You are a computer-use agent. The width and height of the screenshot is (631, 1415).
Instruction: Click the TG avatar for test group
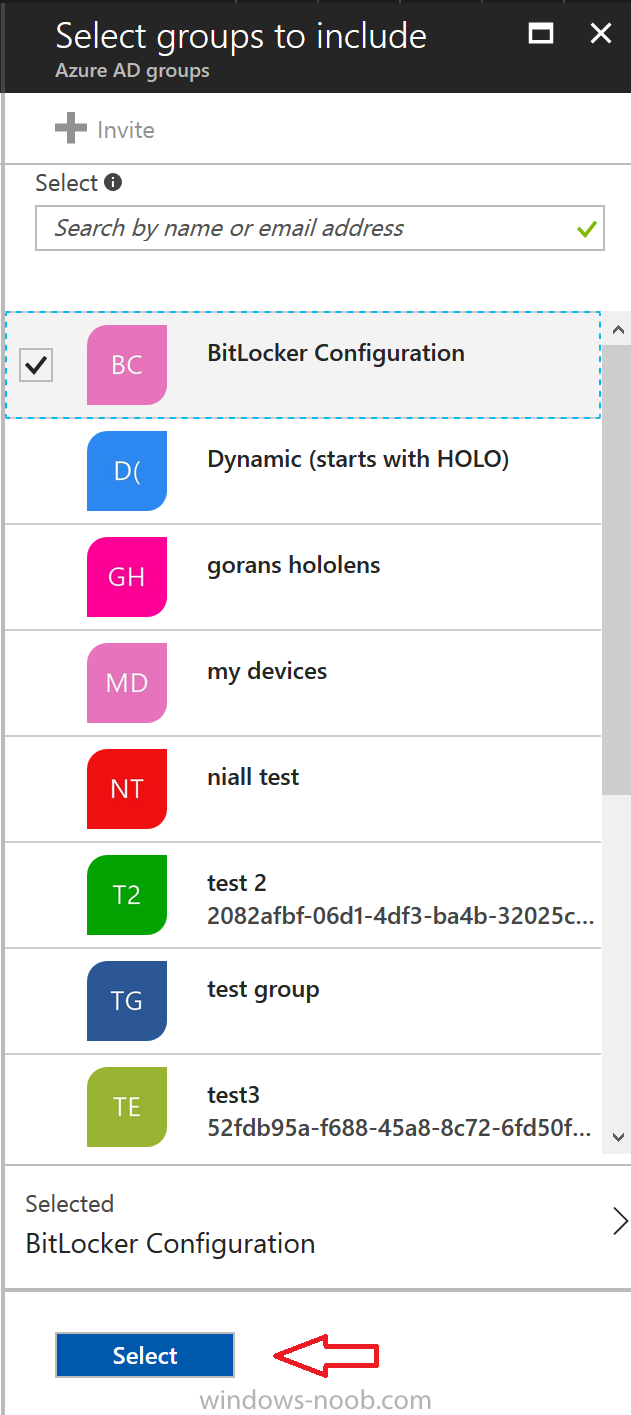(127, 1001)
